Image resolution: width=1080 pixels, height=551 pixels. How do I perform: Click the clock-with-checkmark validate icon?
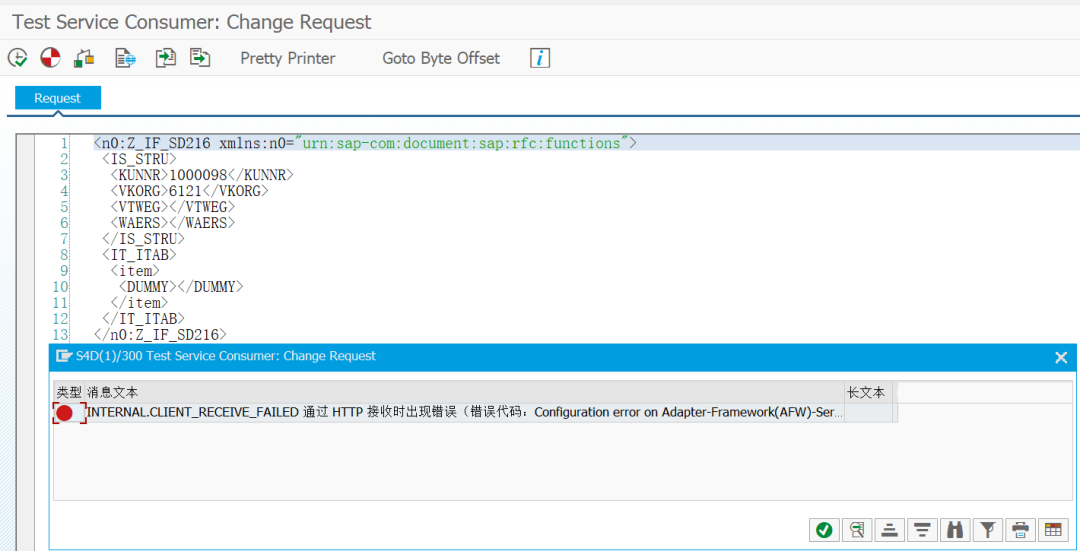18,58
